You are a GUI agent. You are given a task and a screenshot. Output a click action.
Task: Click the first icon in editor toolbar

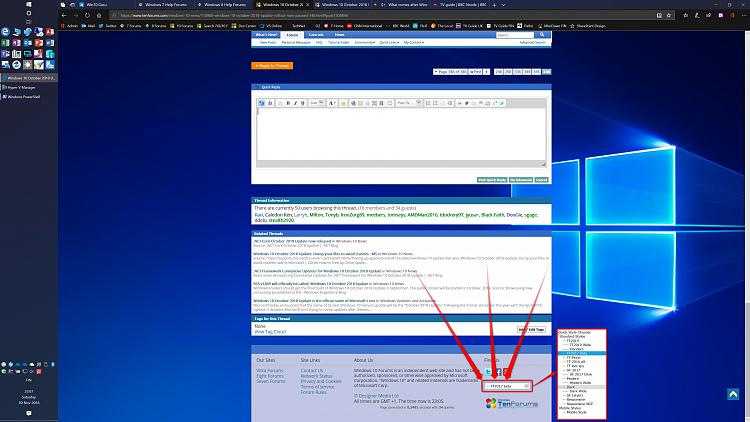[x=262, y=103]
